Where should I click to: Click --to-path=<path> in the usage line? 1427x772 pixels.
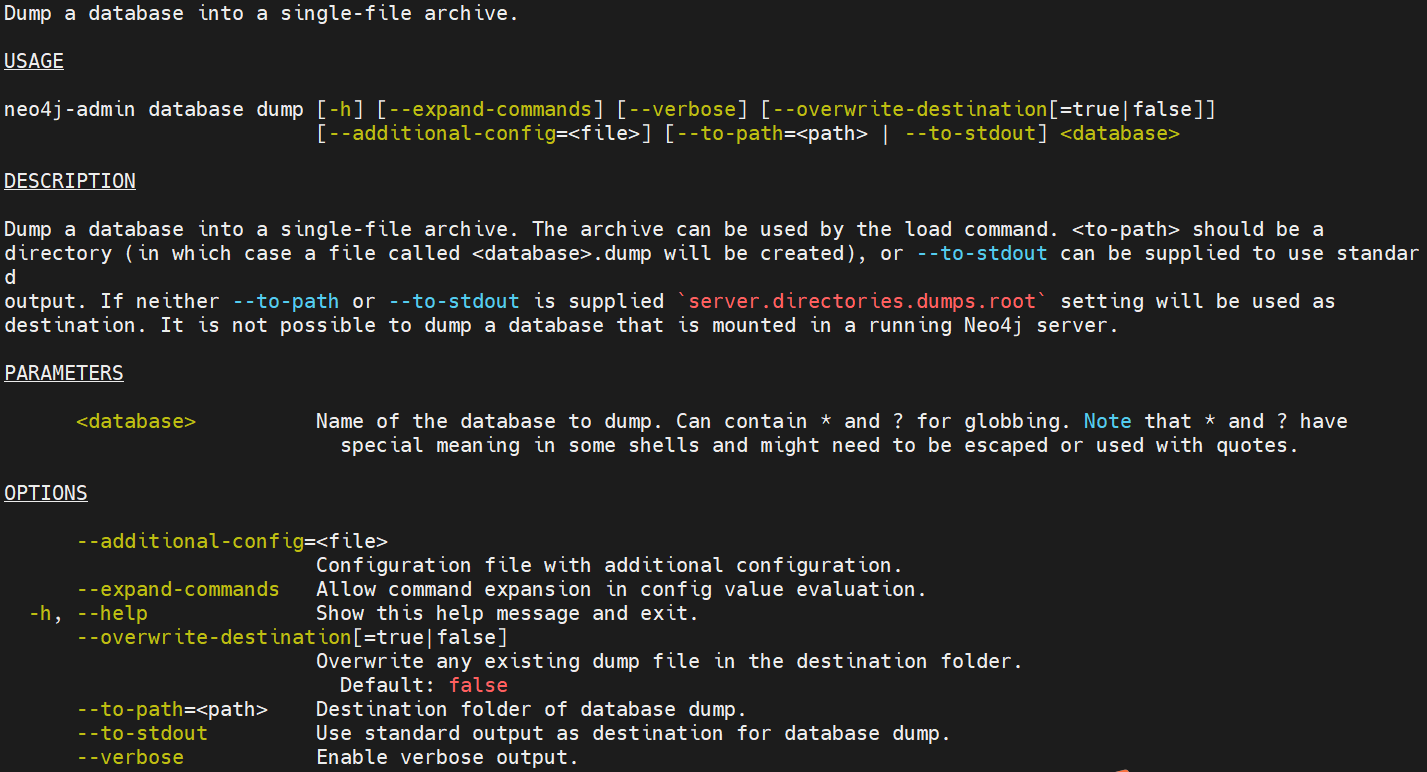[772, 133]
